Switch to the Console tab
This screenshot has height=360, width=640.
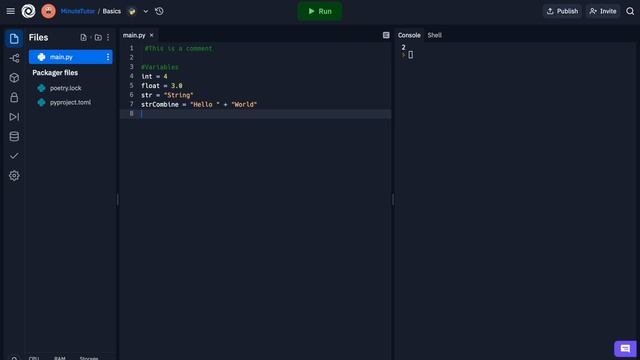[x=409, y=36]
